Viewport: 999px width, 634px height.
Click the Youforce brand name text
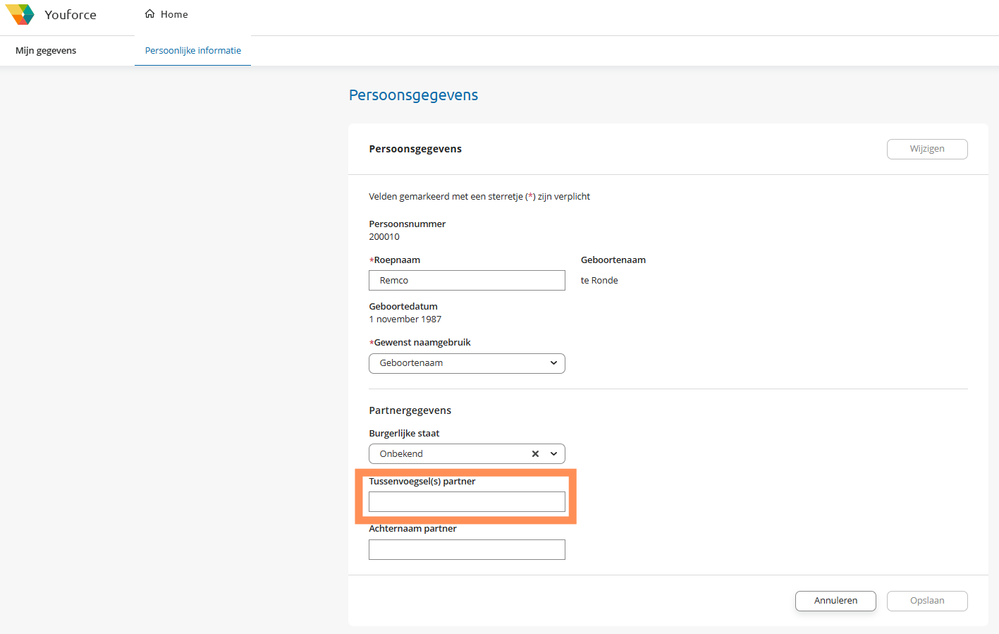click(x=71, y=15)
